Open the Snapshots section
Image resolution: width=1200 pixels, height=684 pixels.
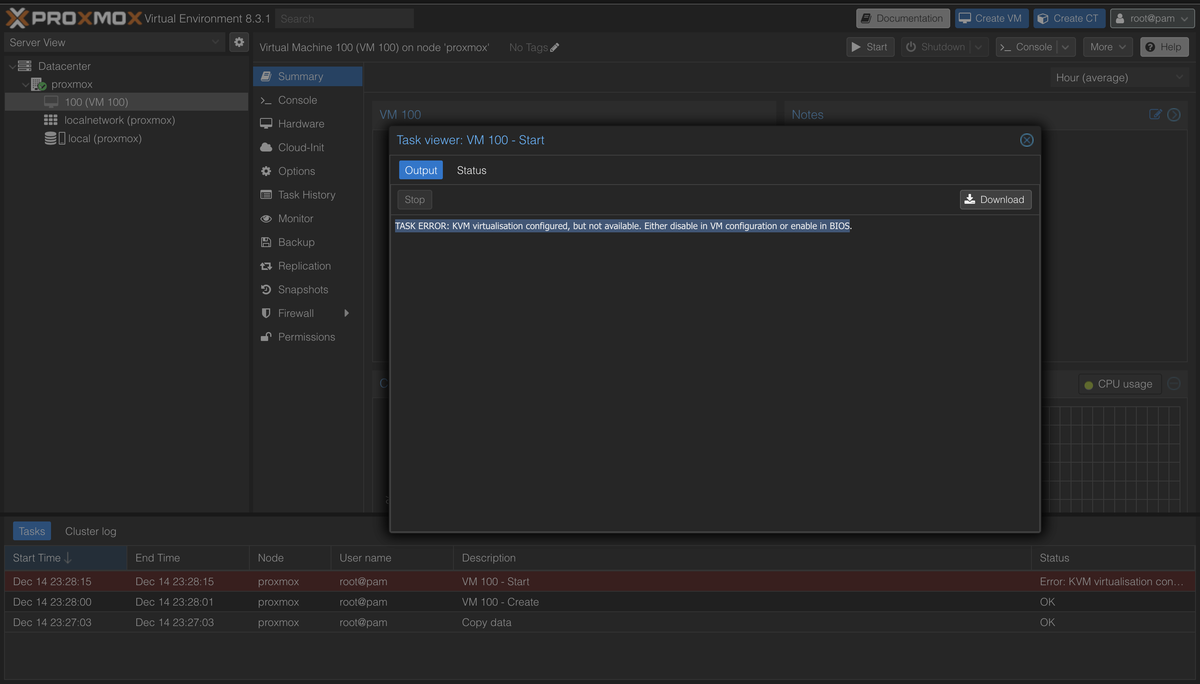tap(308, 289)
